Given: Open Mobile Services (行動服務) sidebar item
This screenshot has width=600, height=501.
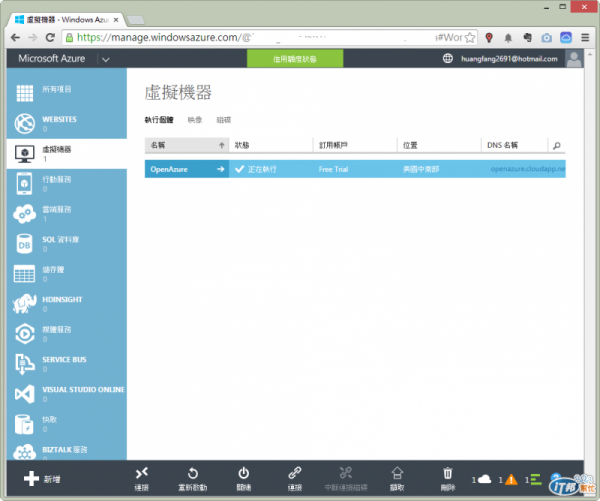Looking at the screenshot, I should [67, 183].
